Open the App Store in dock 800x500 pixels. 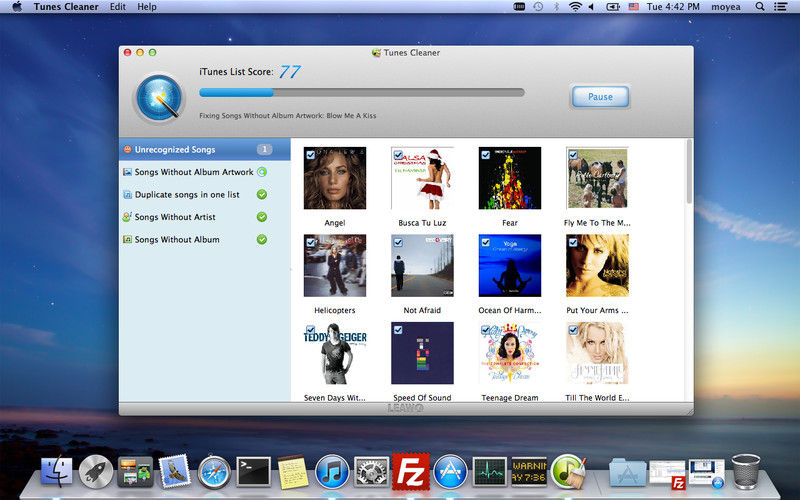pos(450,472)
